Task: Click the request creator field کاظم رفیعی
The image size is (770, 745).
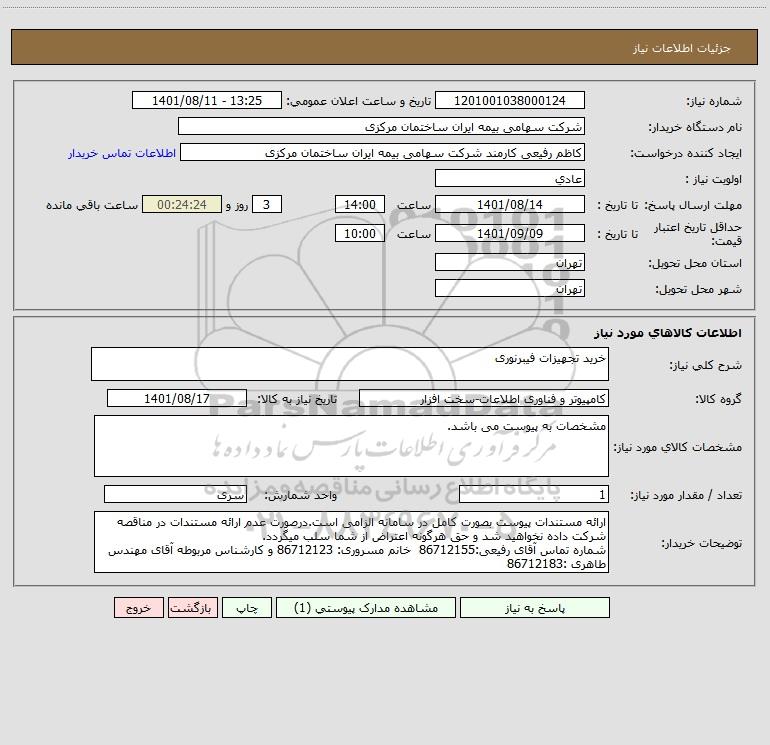Action: (x=383, y=153)
